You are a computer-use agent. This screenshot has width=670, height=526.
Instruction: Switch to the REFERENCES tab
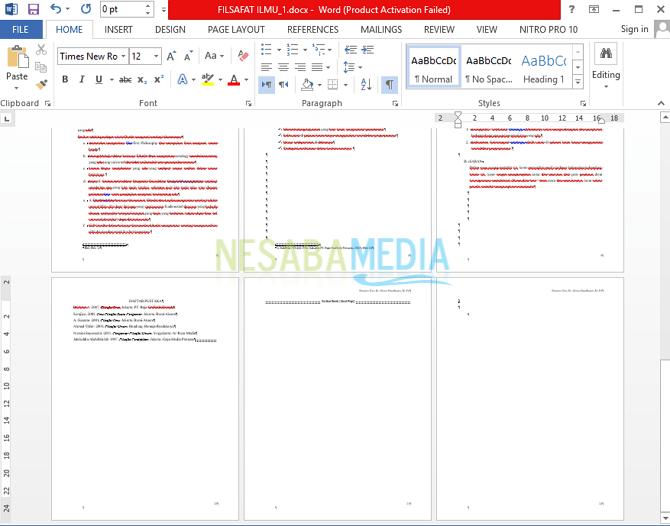coord(313,29)
